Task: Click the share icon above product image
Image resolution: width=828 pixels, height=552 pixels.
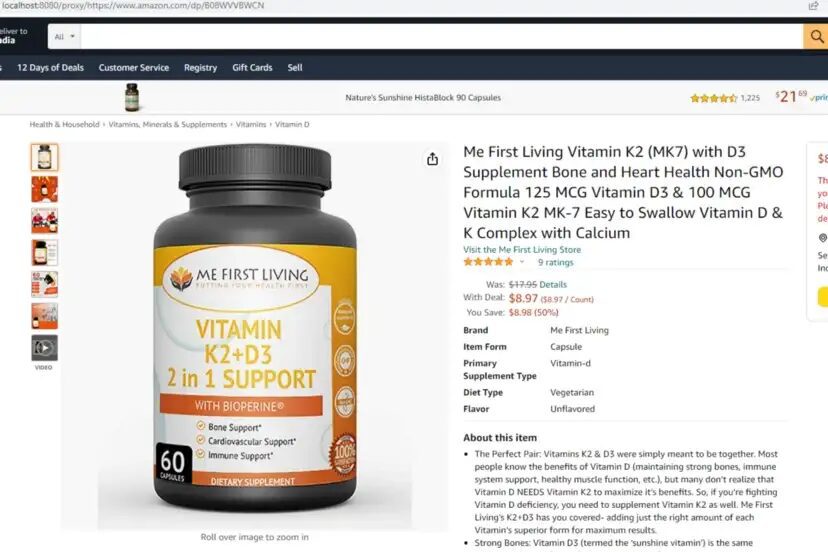Action: point(432,159)
